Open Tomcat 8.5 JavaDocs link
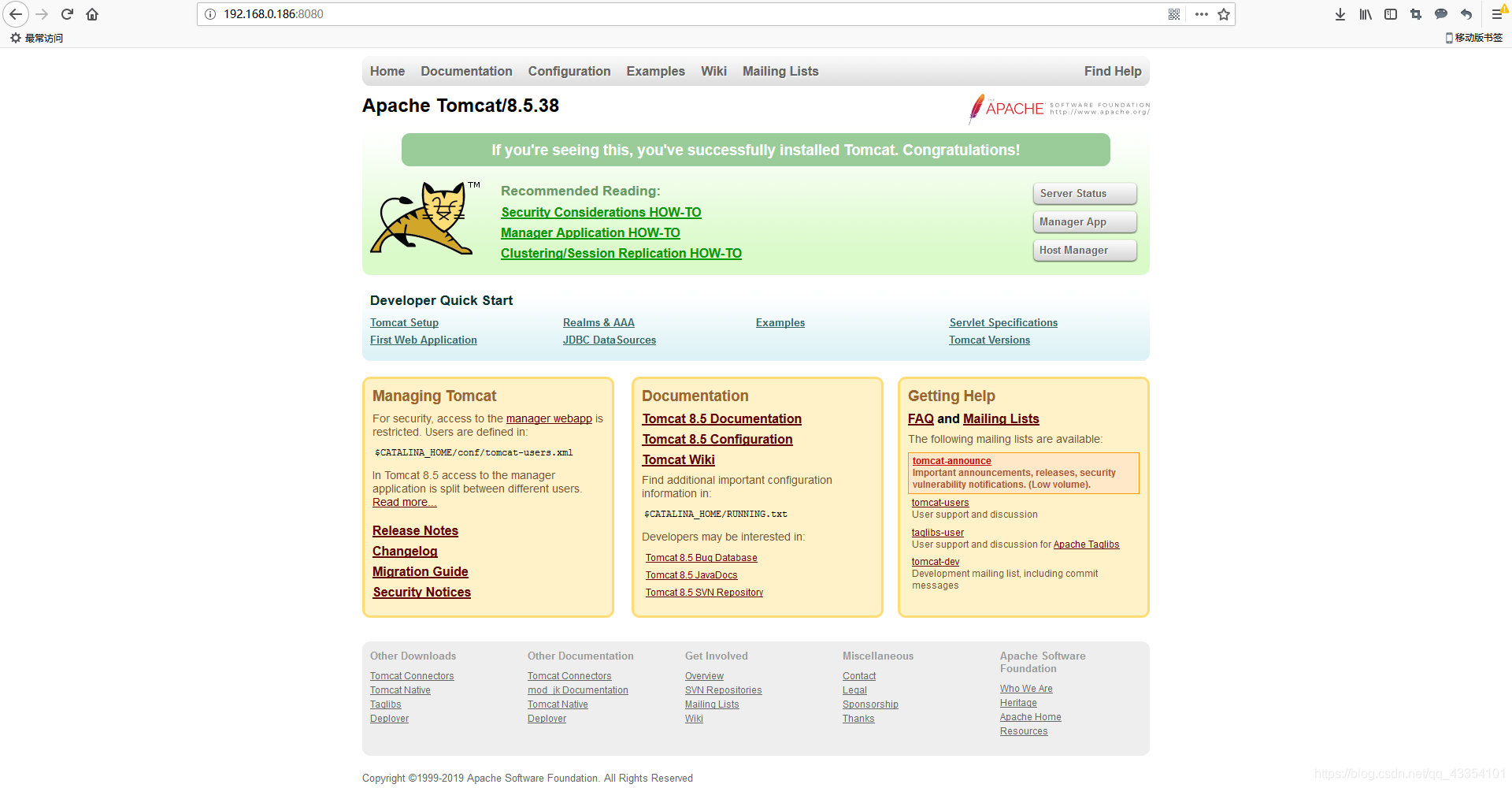This screenshot has height=788, width=1512. (691, 575)
